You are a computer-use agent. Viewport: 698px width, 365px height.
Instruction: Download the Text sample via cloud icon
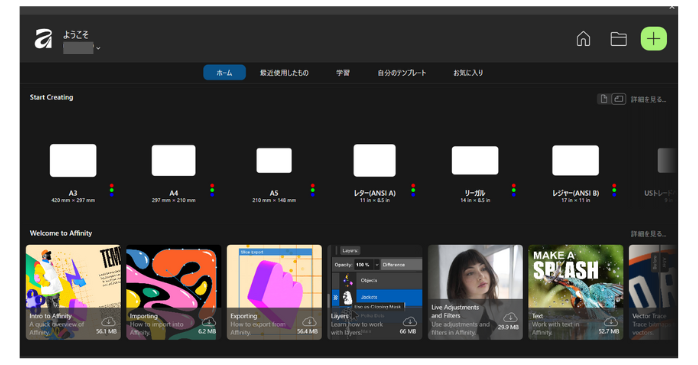tap(611, 321)
